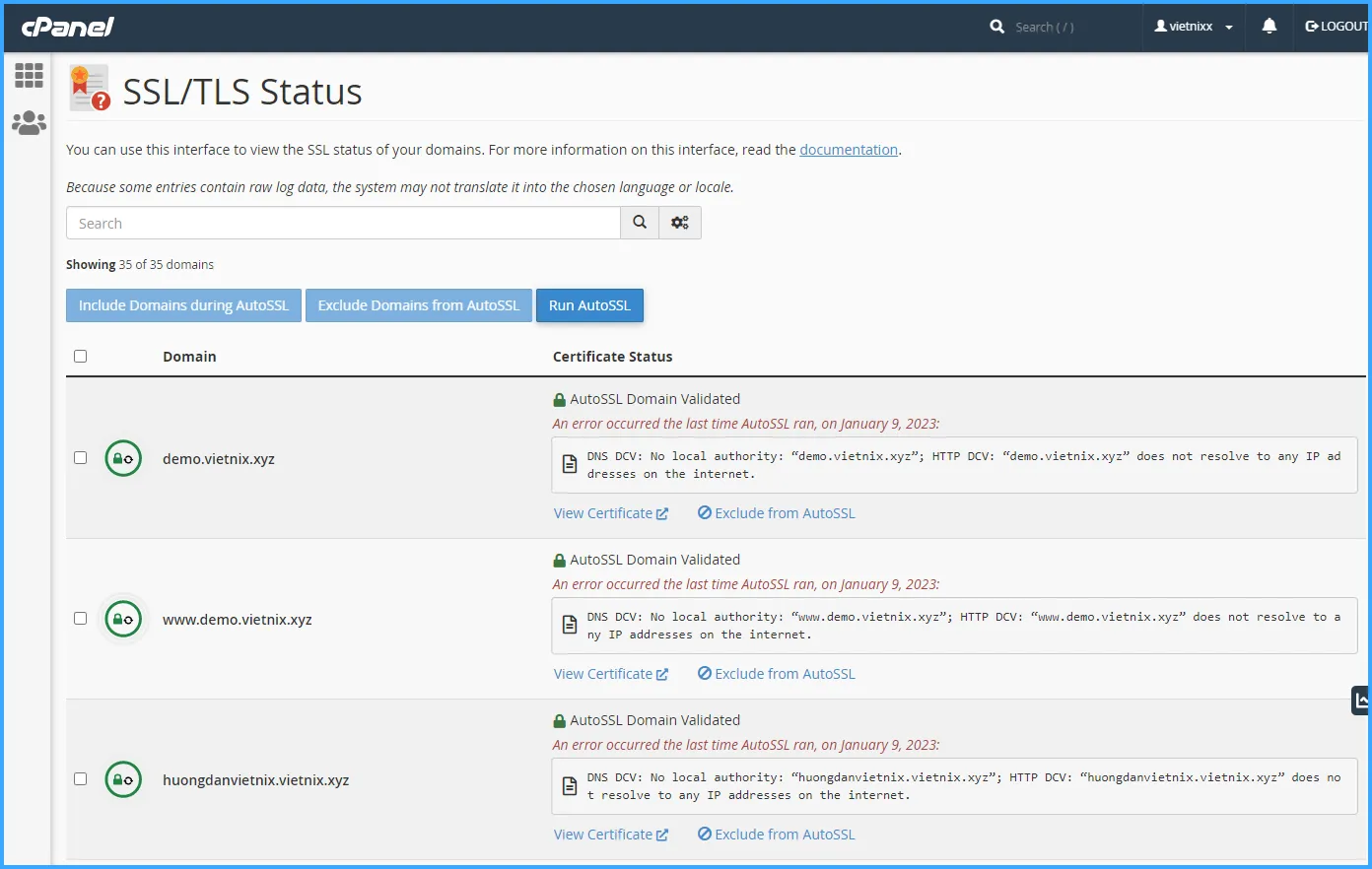Click Include Domains during AutoSSL
This screenshot has height=869, width=1372.
(183, 305)
